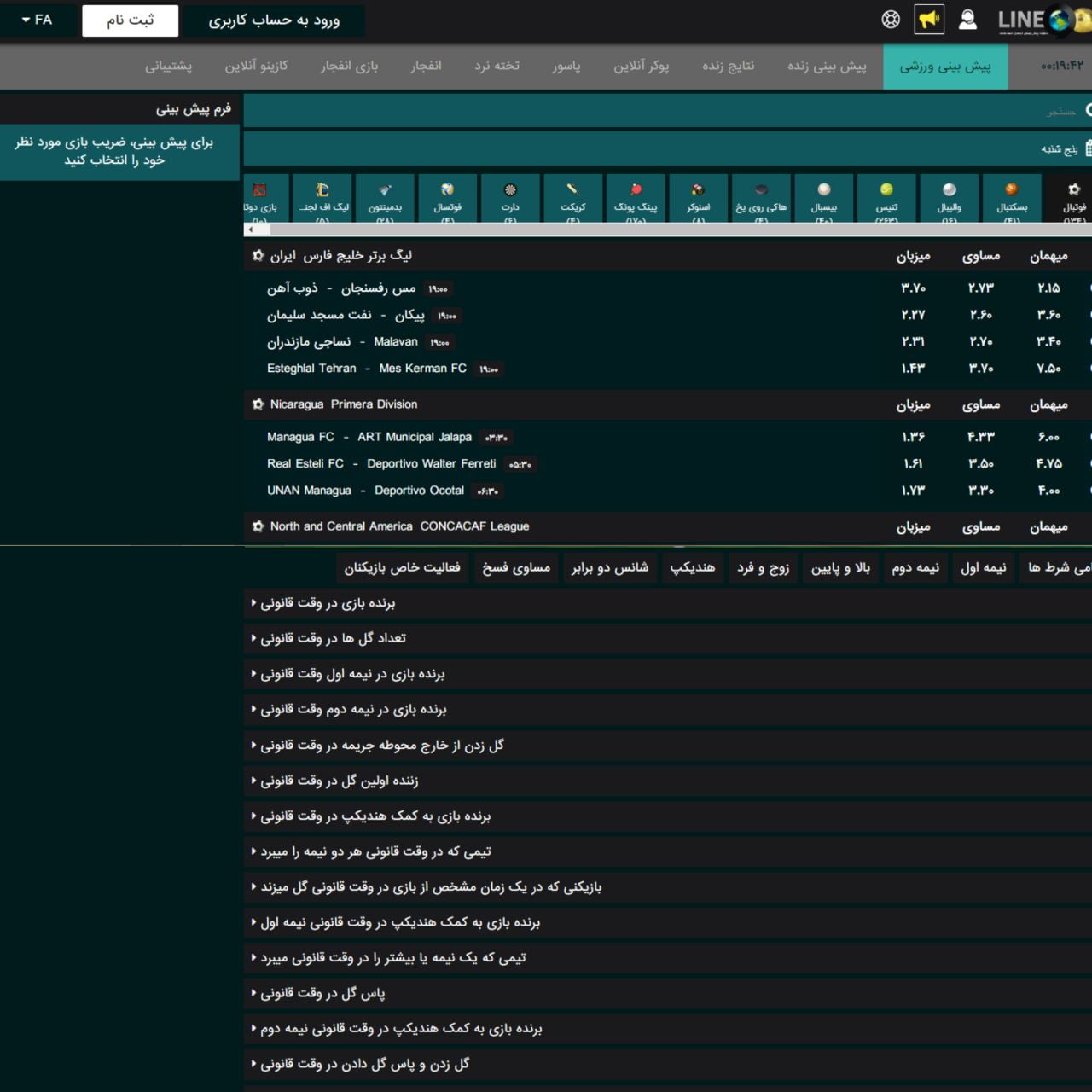Open the headset customer support icon

click(x=967, y=20)
